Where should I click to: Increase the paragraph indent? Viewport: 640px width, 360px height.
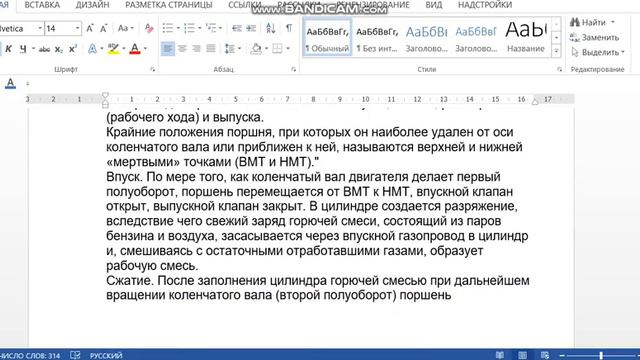pyautogui.click(x=251, y=28)
